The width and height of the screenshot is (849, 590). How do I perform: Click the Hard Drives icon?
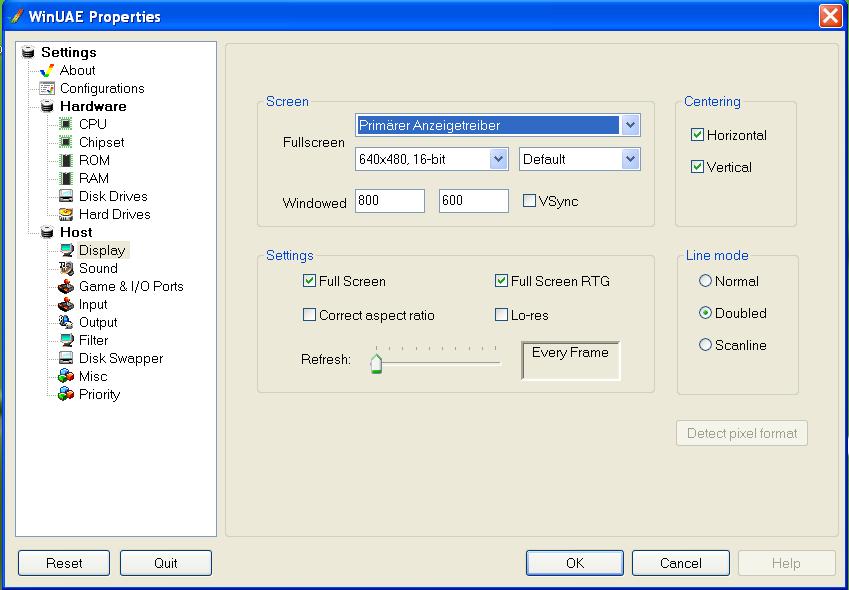pyautogui.click(x=66, y=214)
